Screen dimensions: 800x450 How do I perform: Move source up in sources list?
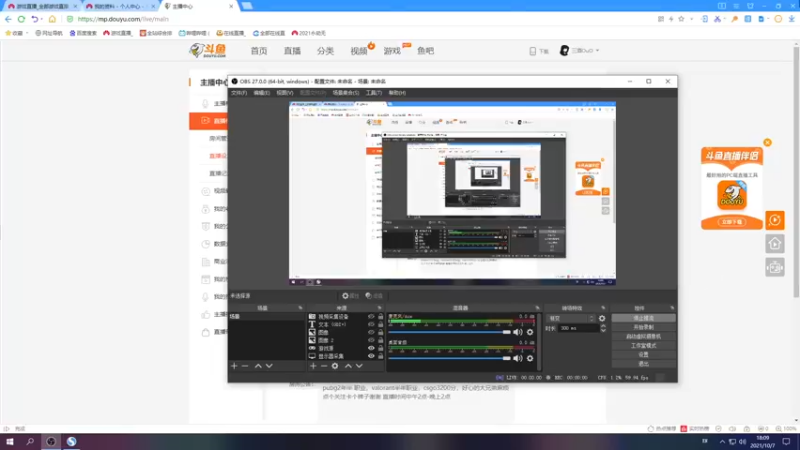348,366
